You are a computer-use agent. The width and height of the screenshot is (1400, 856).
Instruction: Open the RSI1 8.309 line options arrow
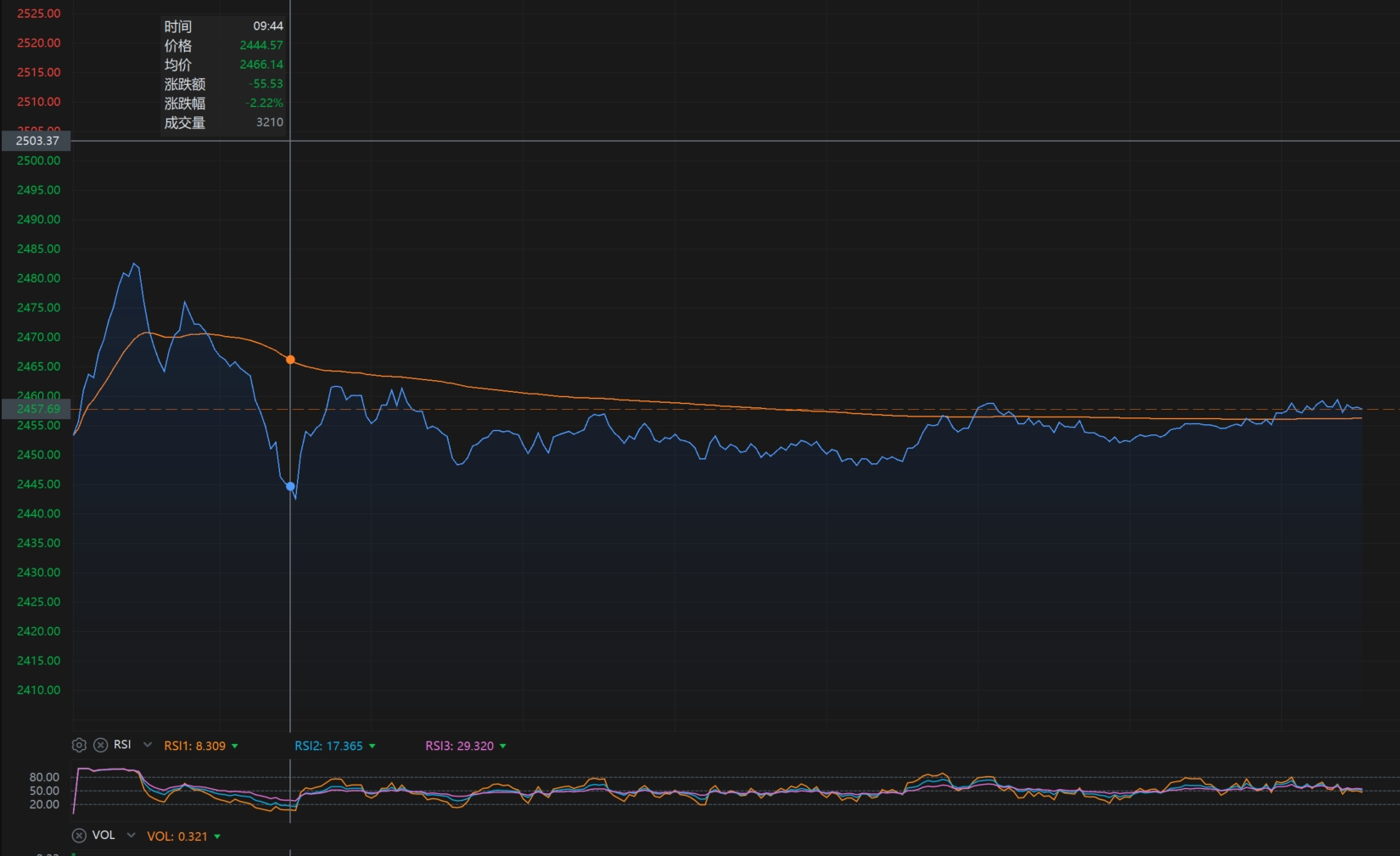[x=235, y=747]
